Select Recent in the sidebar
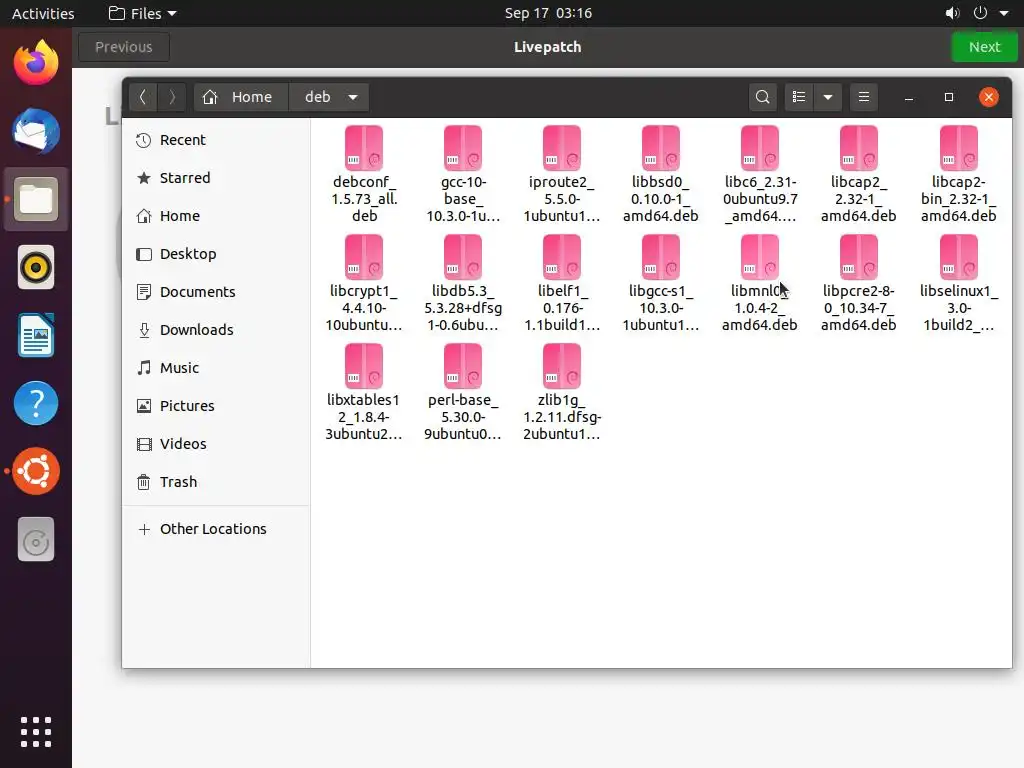 (216, 140)
